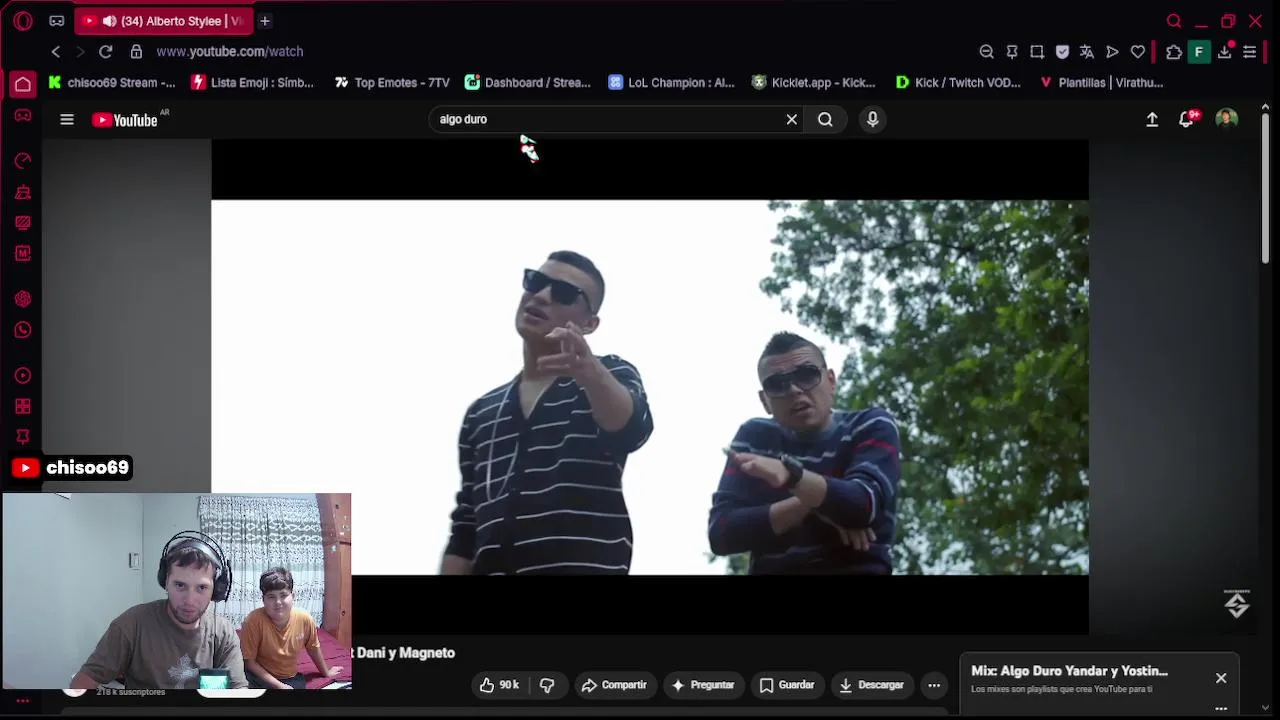Translate page with the translate icon
The height and width of the screenshot is (720, 1280).
[1087, 52]
